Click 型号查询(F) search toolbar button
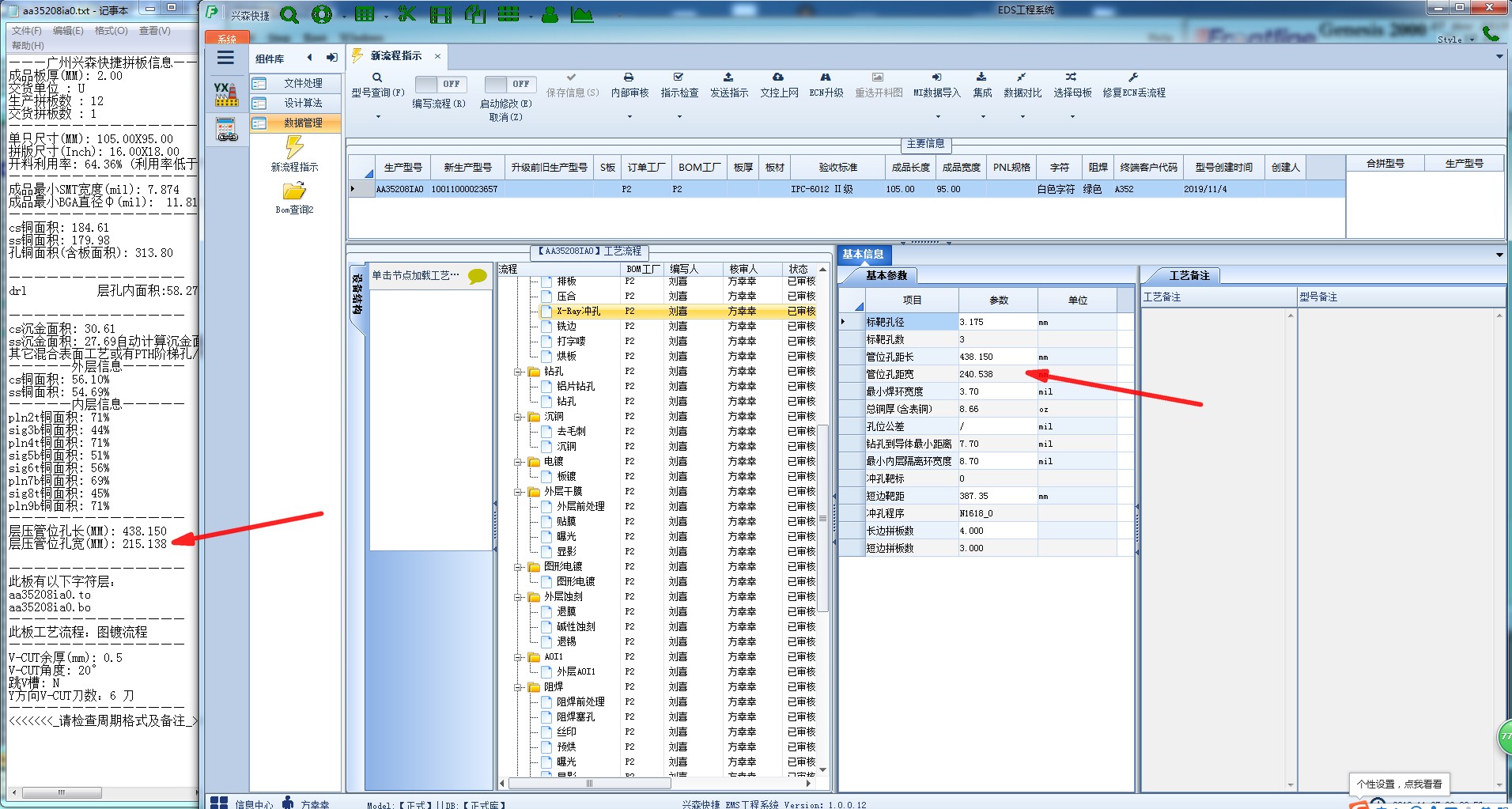This screenshot has height=809, width=1512. point(378,85)
